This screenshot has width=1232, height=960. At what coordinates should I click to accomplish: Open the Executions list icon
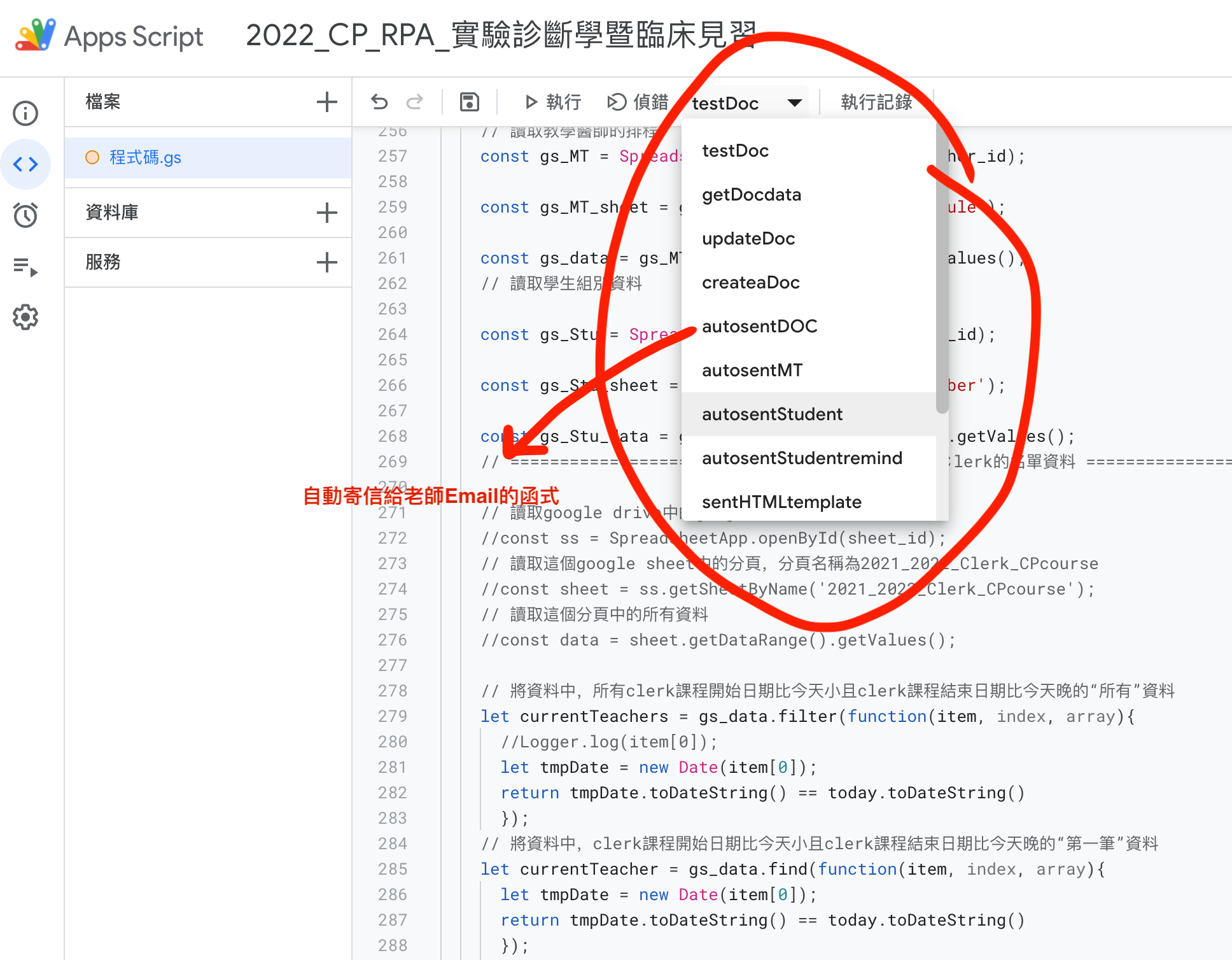point(25,266)
